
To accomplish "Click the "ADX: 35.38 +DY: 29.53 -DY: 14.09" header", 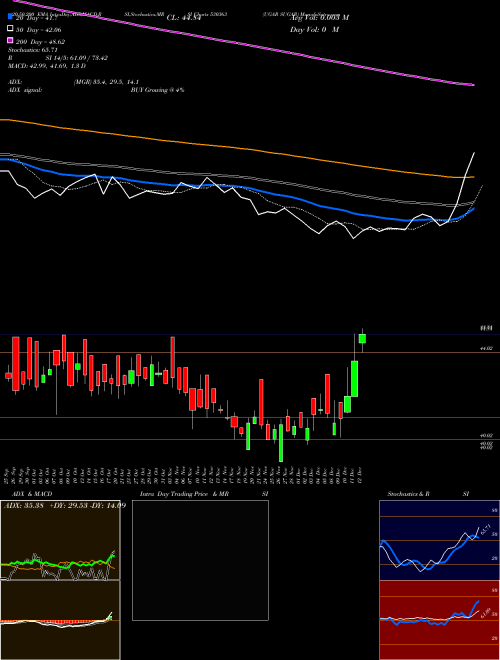I will click(65, 505).
